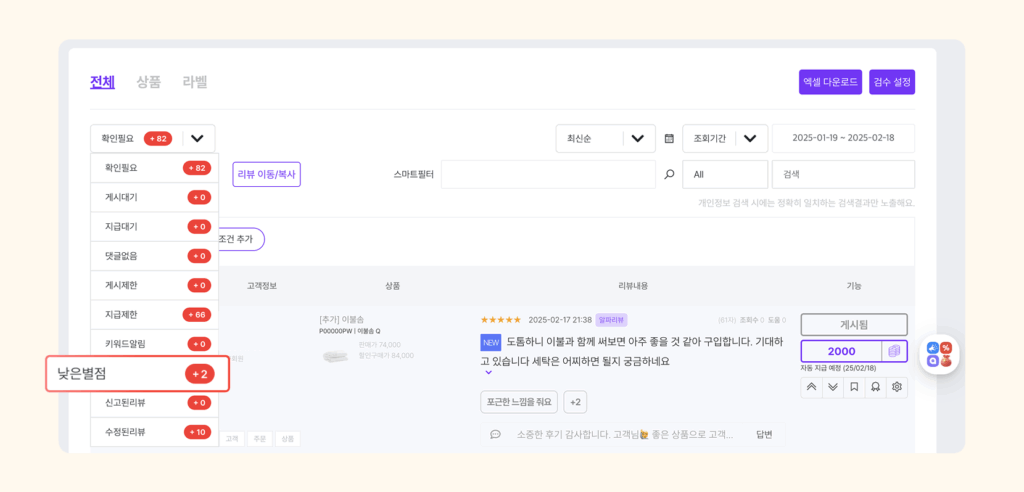Select 낮은별점 +2 in dropdown list
The height and width of the screenshot is (492, 1024).
[138, 374]
